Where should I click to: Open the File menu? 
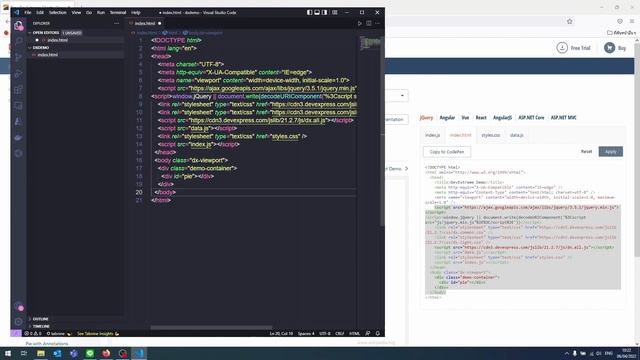point(28,13)
